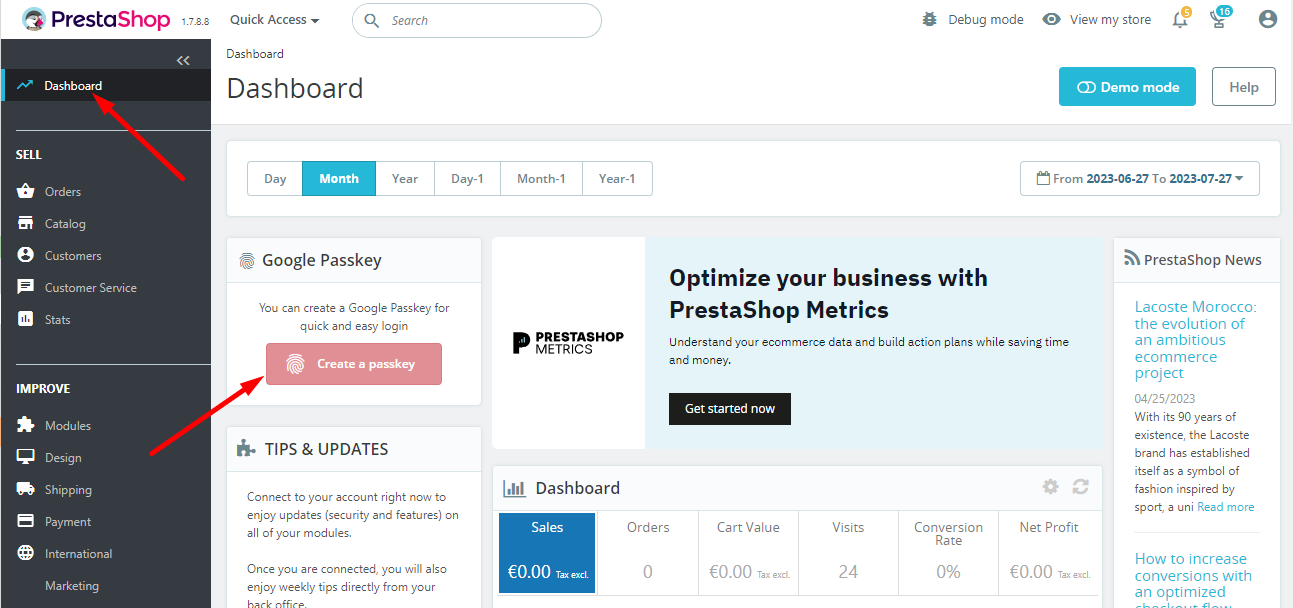This screenshot has width=1293, height=608.
Task: Open the Quick Access dropdown
Action: coord(275,19)
